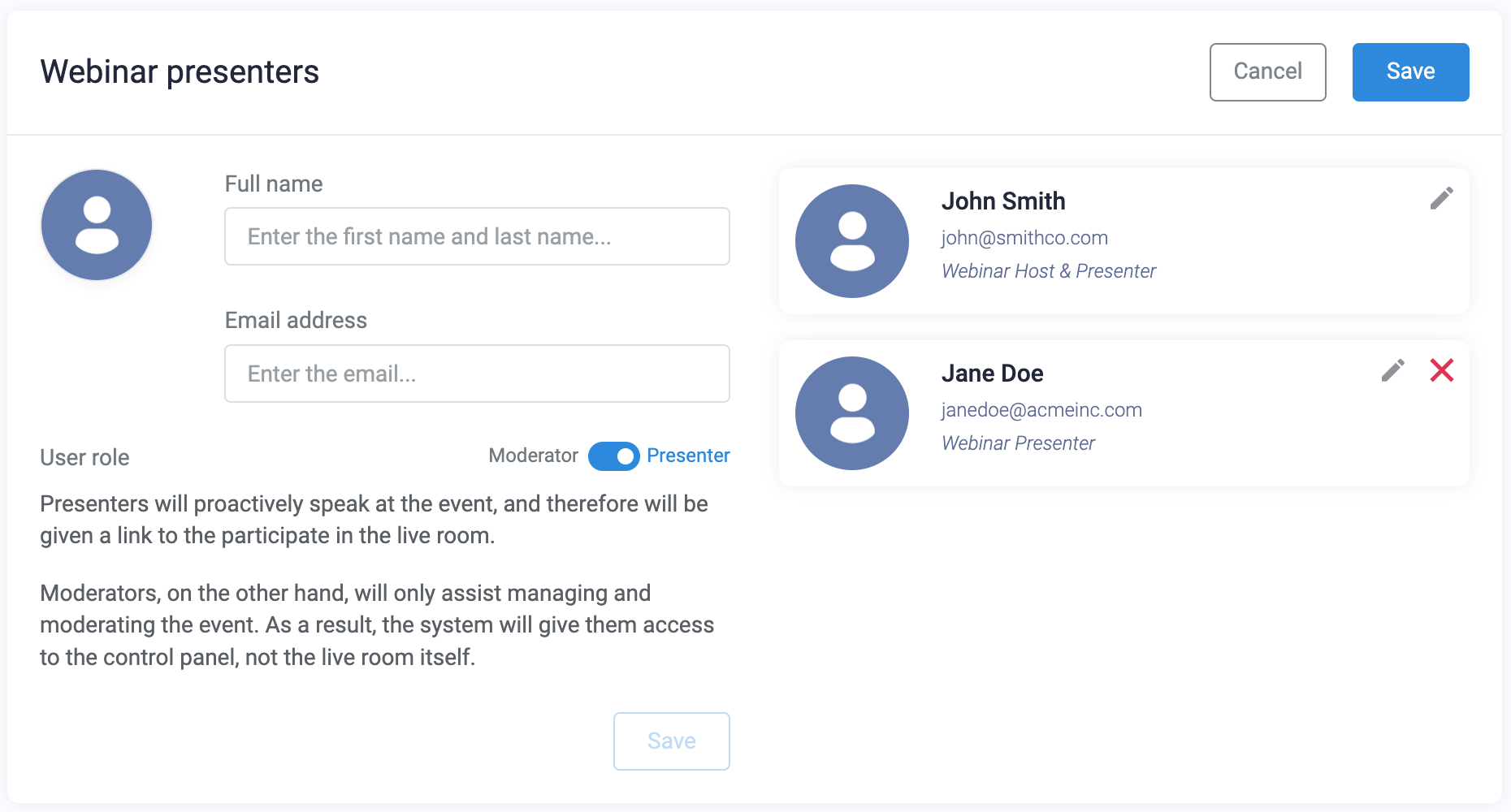Select the Presenter label next to the toggle
Screen dimensions: 1511x812
pyautogui.click(x=688, y=456)
